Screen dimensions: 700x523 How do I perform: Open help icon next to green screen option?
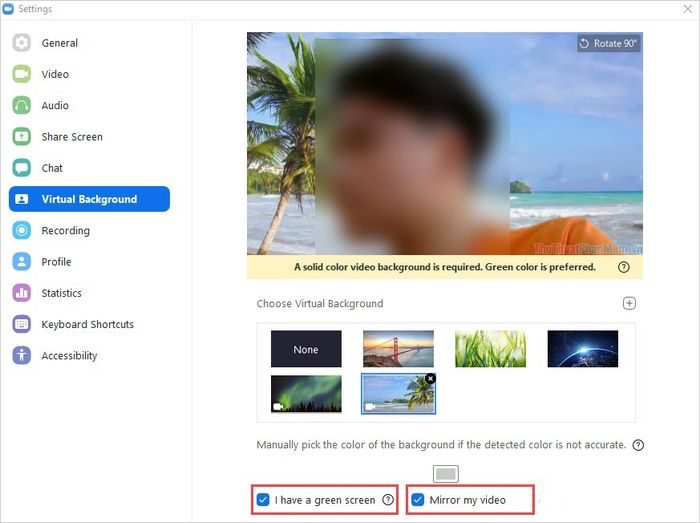[x=388, y=499]
